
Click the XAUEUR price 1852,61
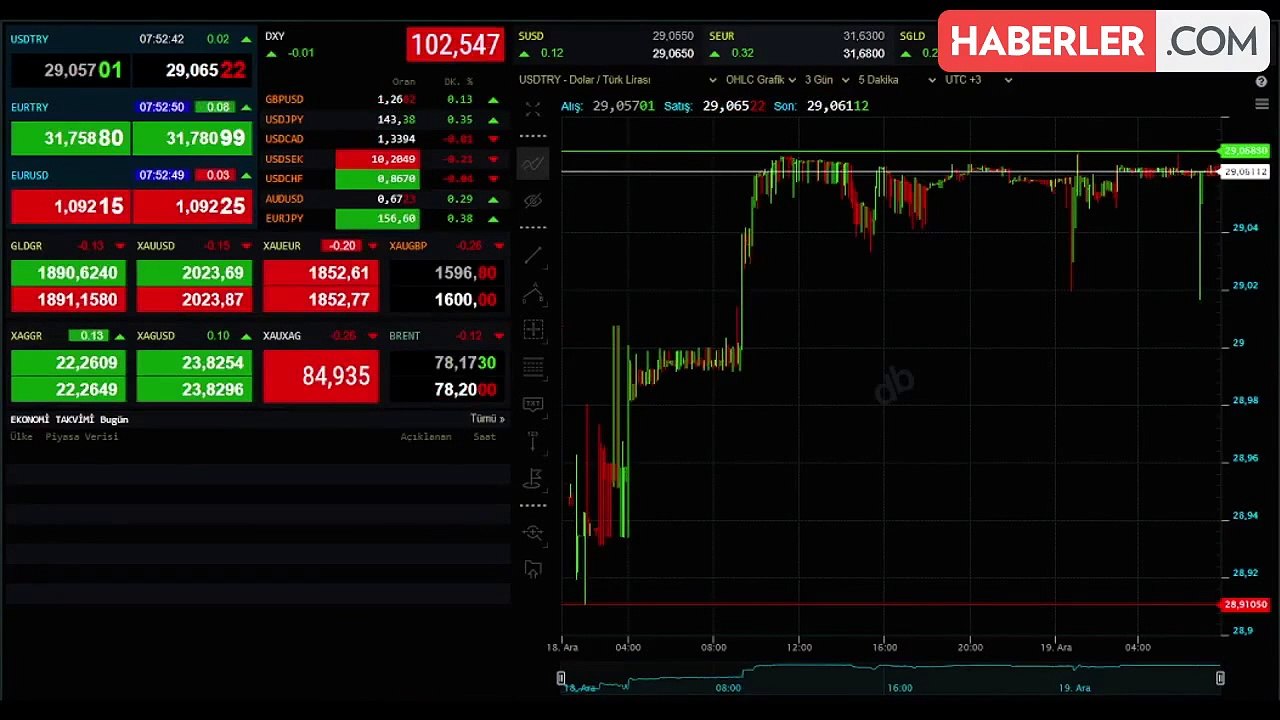321,273
